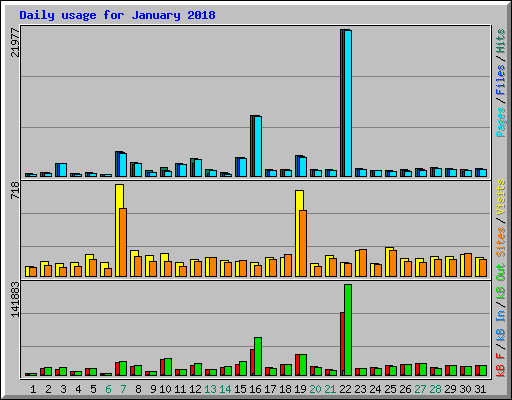This screenshot has width=512, height=400.
Task: Click the orange sites bar for day 23
Action: (363, 263)
